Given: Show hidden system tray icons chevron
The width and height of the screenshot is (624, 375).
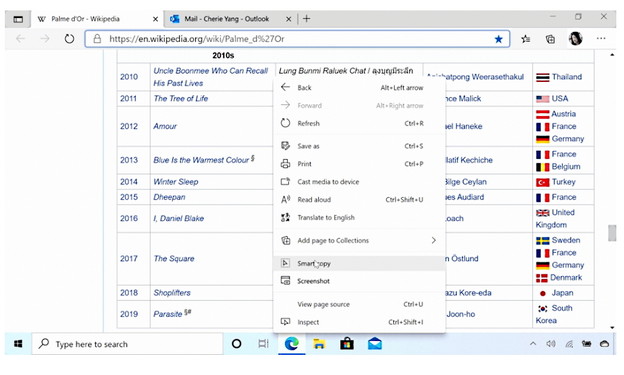Looking at the screenshot, I should (533, 344).
